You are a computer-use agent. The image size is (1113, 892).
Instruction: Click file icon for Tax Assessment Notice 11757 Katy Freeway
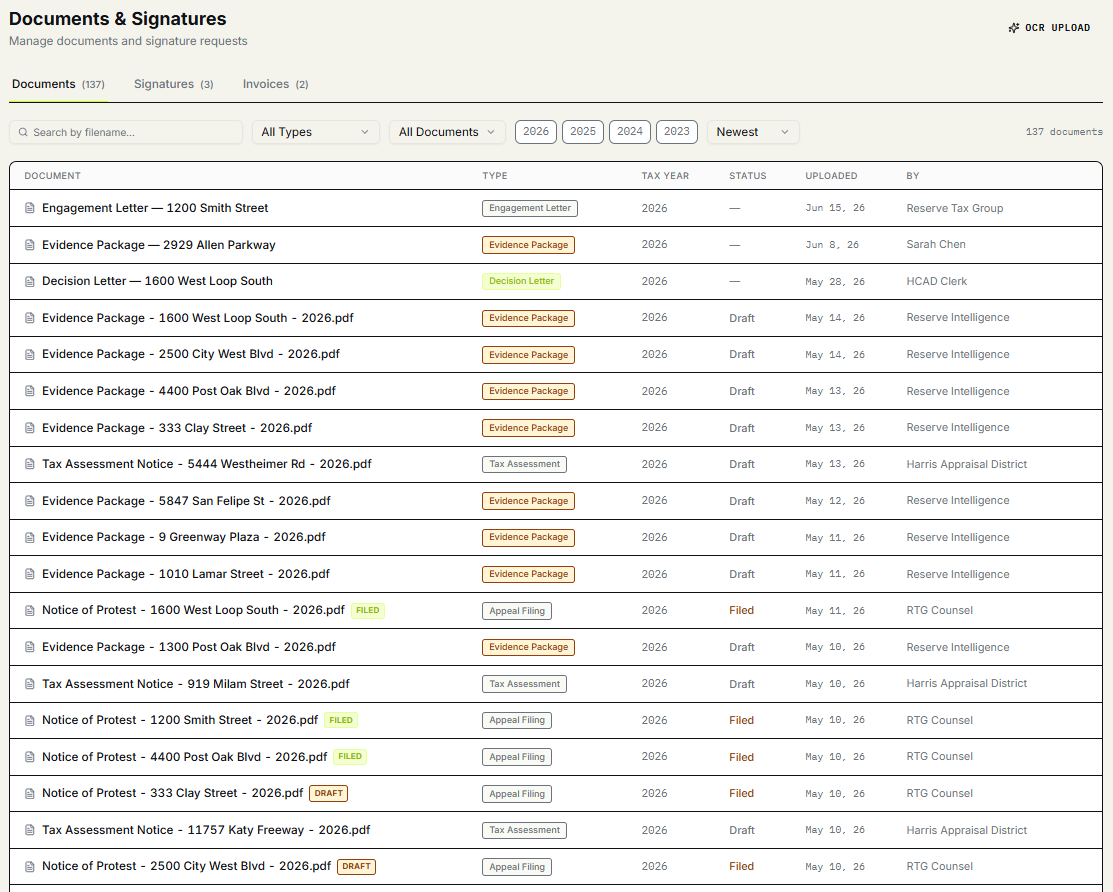(30, 830)
